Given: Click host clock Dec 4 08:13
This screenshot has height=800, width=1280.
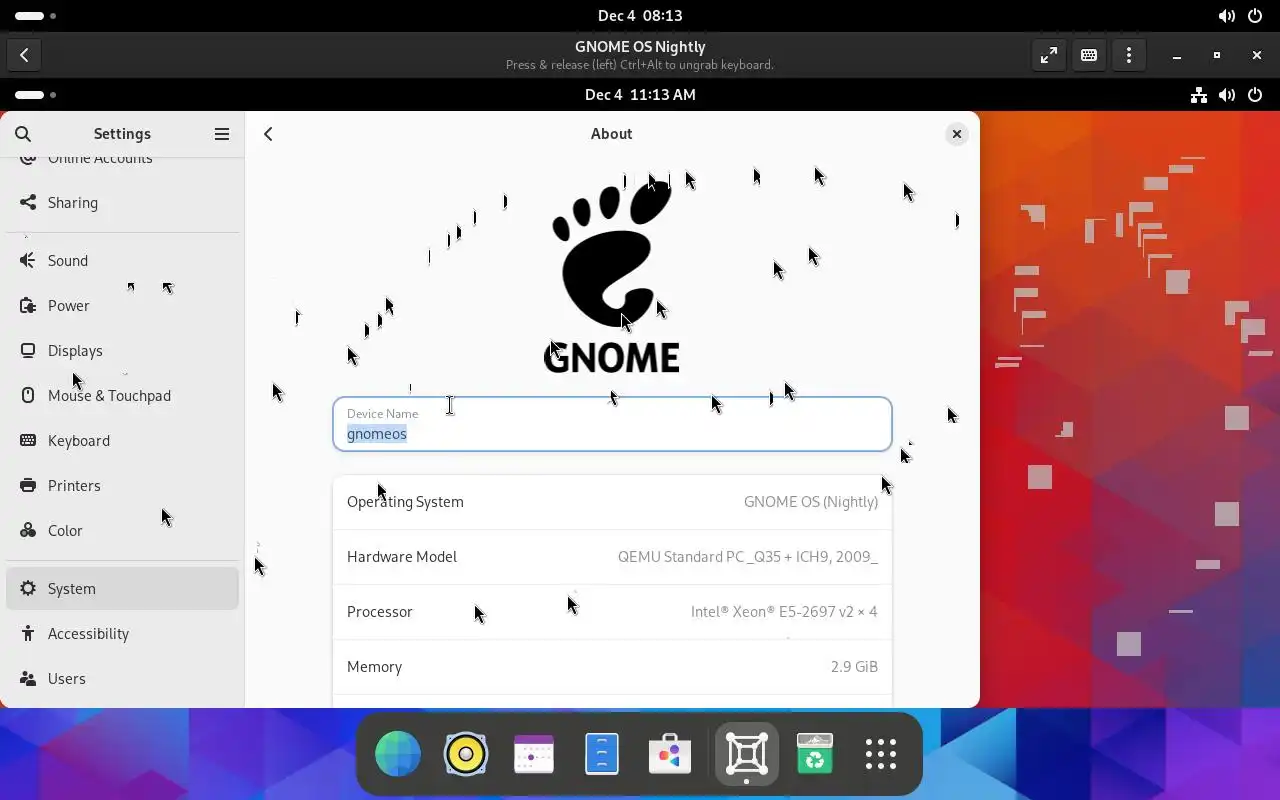Looking at the screenshot, I should pyautogui.click(x=640, y=16).
